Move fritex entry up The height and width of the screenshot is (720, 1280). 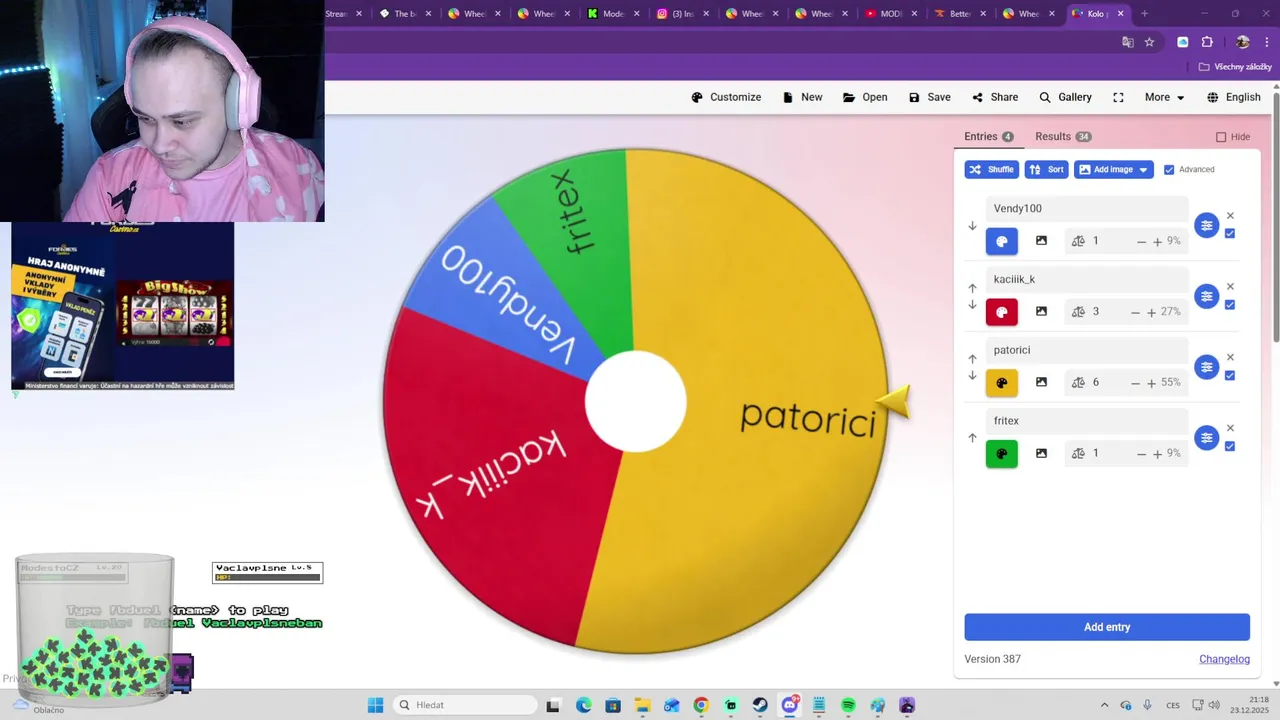click(x=972, y=438)
